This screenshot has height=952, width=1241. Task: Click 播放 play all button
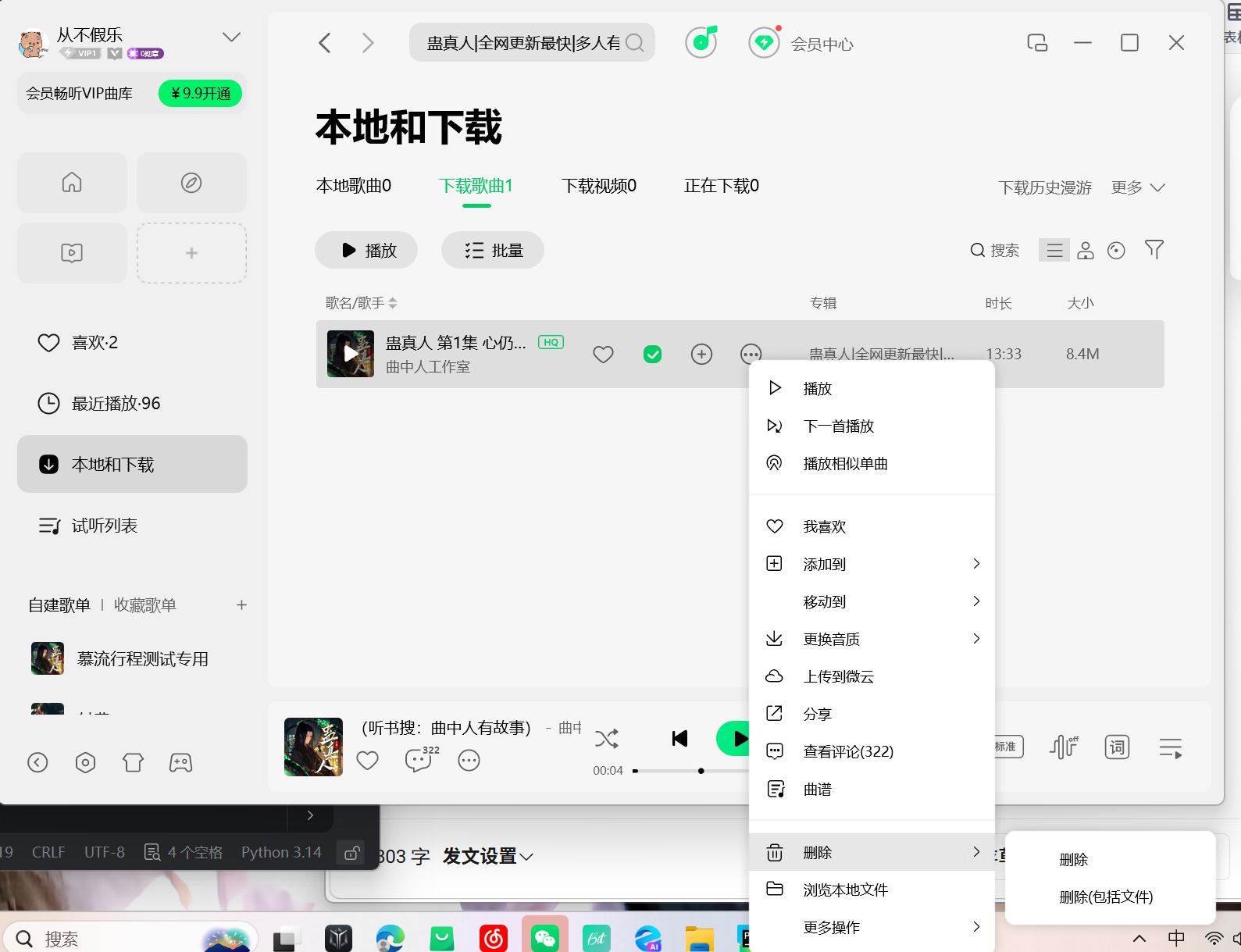click(x=366, y=250)
